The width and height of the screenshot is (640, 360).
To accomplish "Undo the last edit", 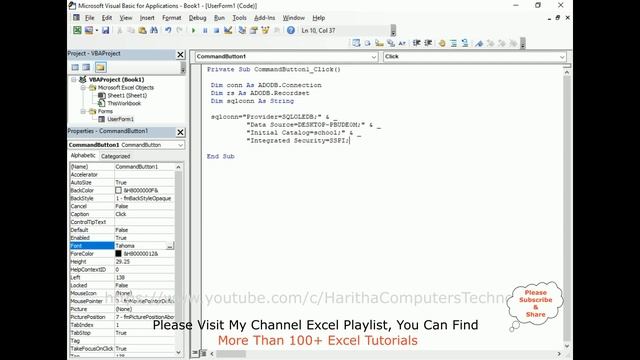I will coord(168,30).
